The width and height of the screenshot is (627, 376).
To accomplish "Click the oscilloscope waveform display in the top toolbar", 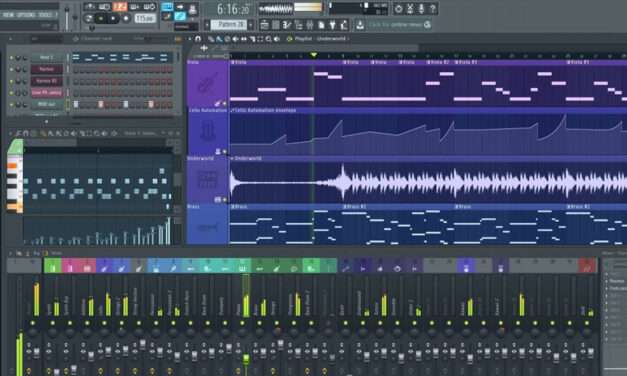I will (276, 8).
